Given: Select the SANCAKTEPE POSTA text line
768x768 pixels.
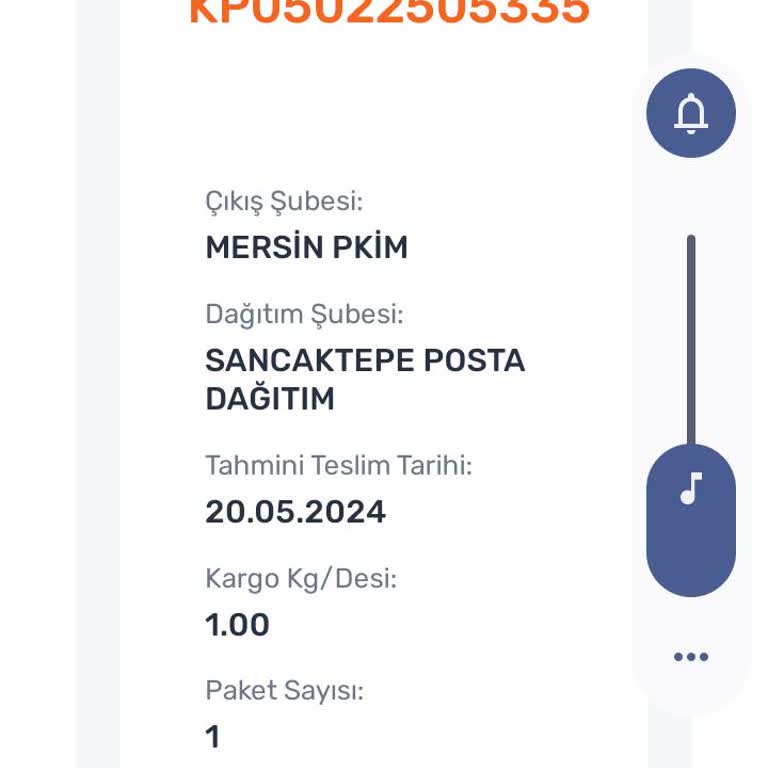Looking at the screenshot, I should tap(365, 360).
